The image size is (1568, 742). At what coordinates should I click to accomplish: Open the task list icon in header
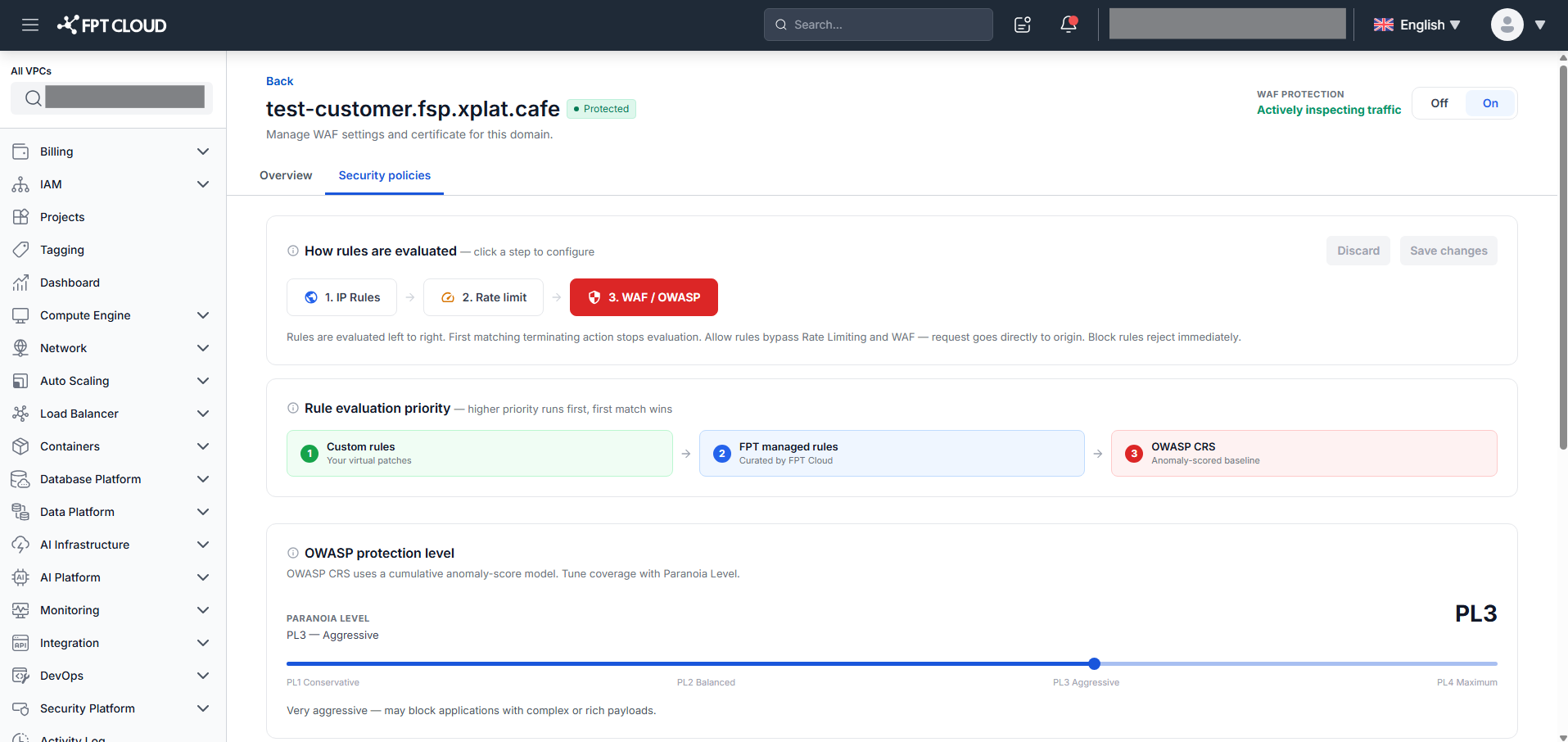1023,25
